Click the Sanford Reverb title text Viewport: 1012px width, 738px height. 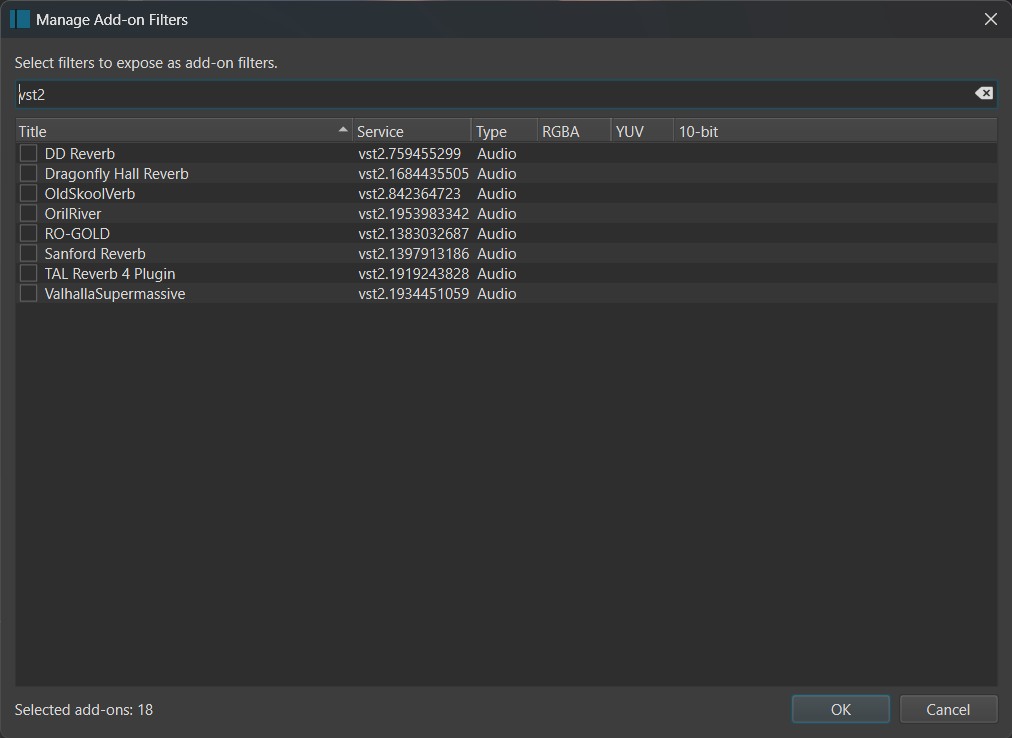[x=95, y=254]
